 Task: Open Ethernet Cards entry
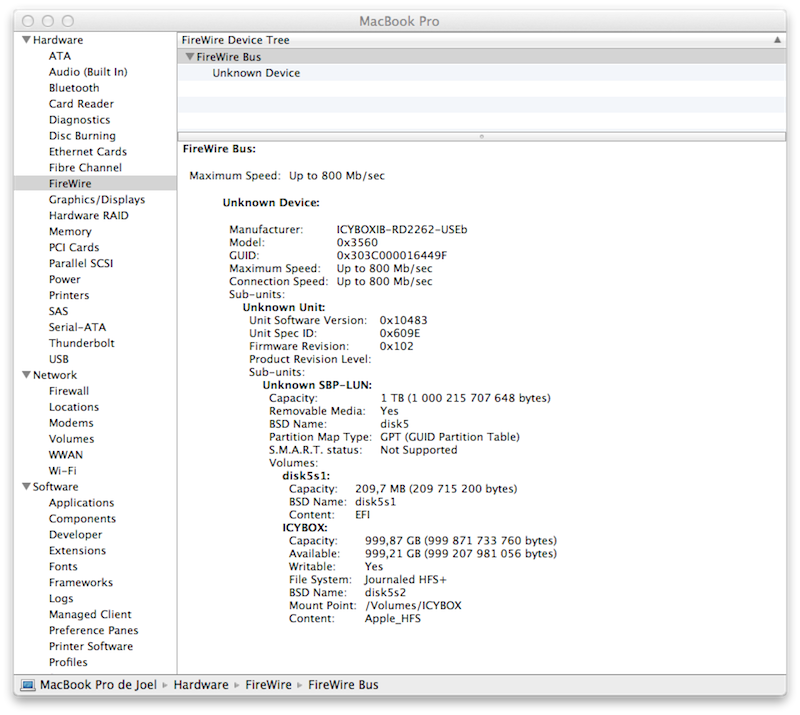(88, 152)
